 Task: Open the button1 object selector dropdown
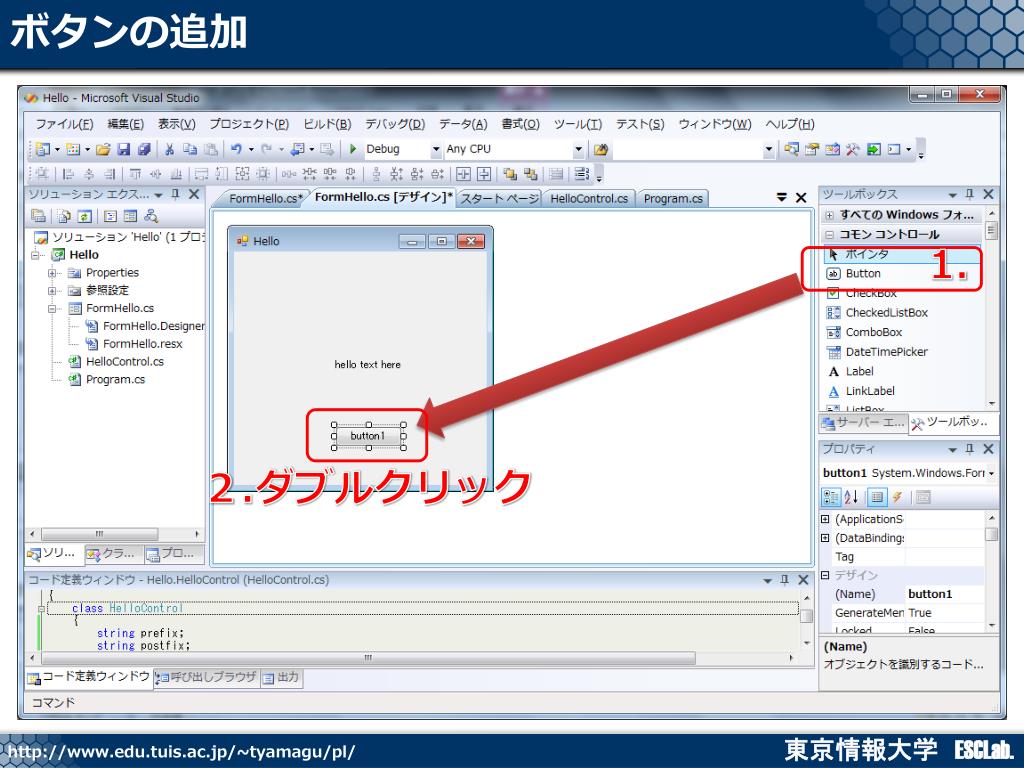click(991, 473)
